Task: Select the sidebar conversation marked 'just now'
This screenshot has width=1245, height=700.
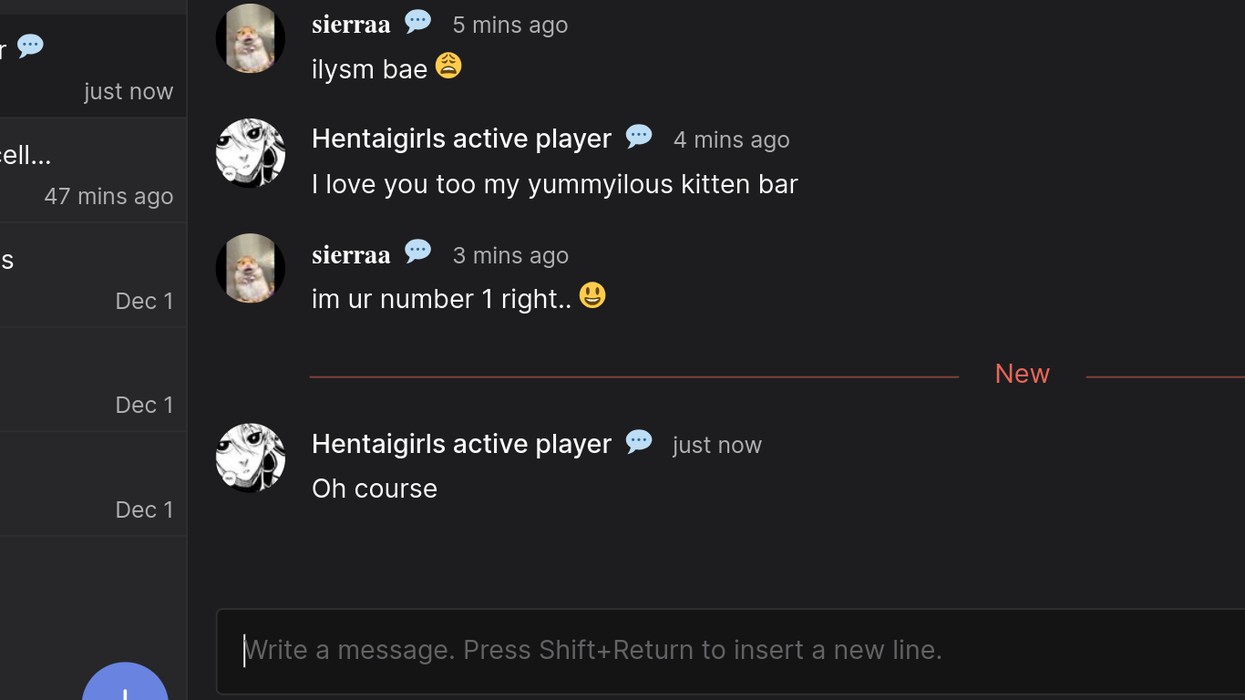Action: tap(90, 68)
